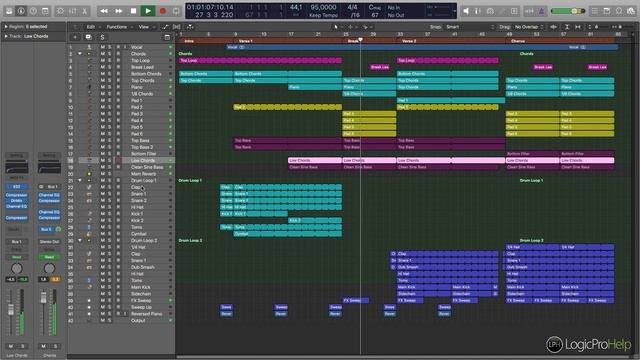Open the left-click pointer tool menu
Viewport: 640px width, 360px height.
[337, 27]
